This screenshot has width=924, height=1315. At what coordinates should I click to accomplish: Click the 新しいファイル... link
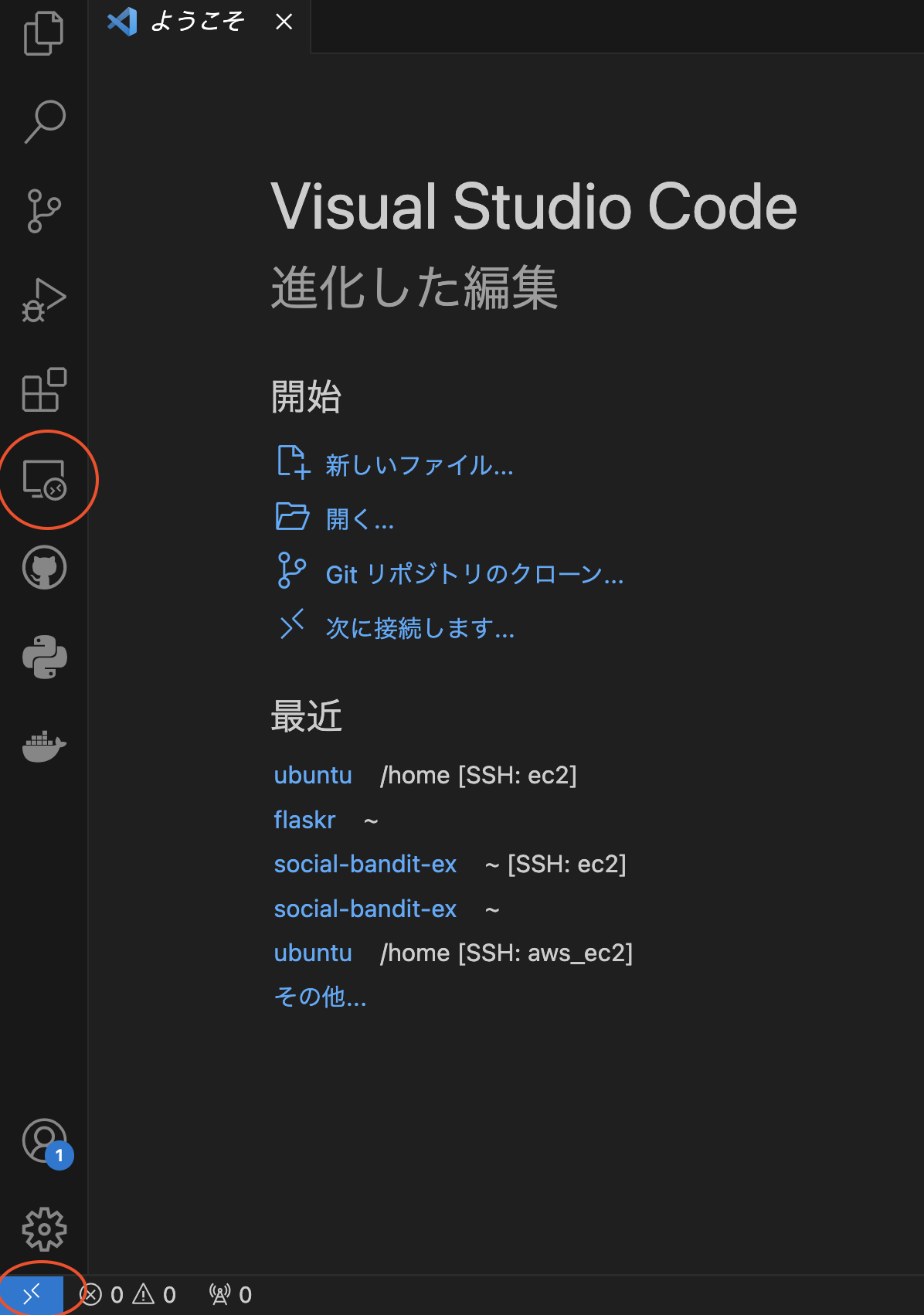pos(420,465)
